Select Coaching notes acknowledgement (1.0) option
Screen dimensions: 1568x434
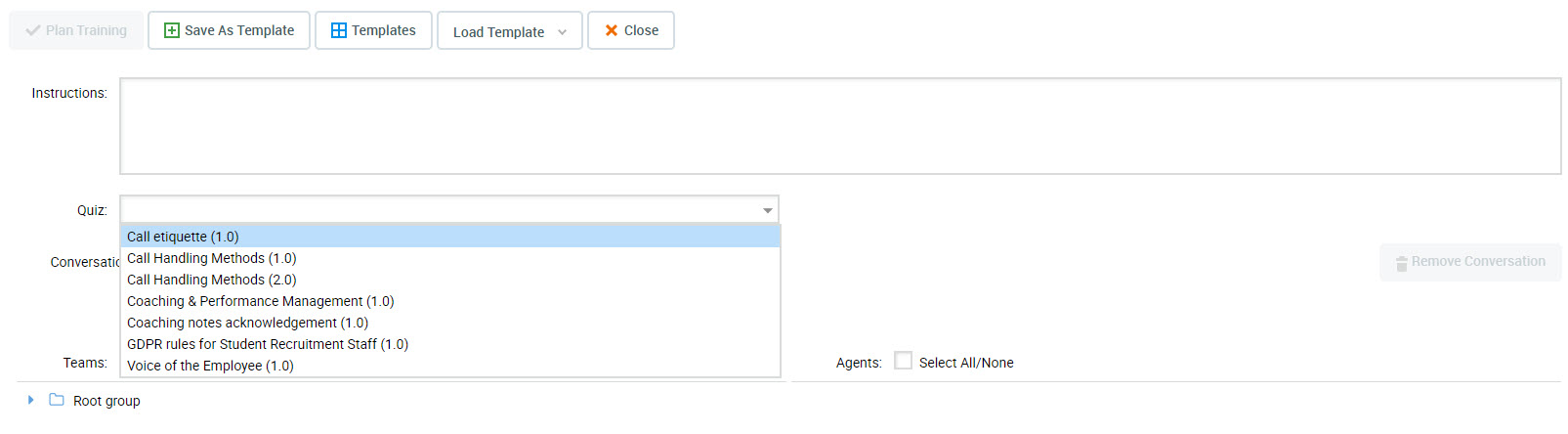coord(247,323)
